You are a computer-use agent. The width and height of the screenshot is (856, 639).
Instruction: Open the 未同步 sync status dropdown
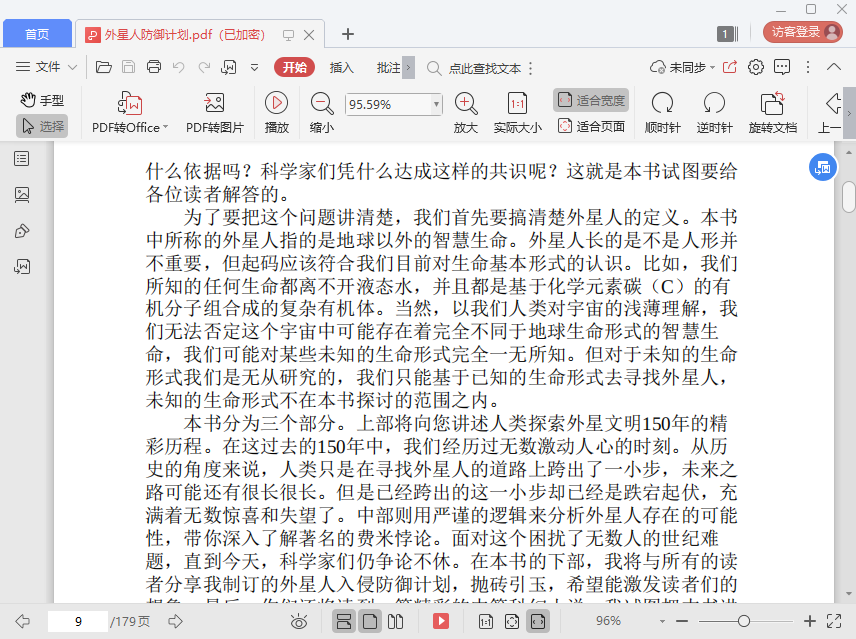click(682, 68)
